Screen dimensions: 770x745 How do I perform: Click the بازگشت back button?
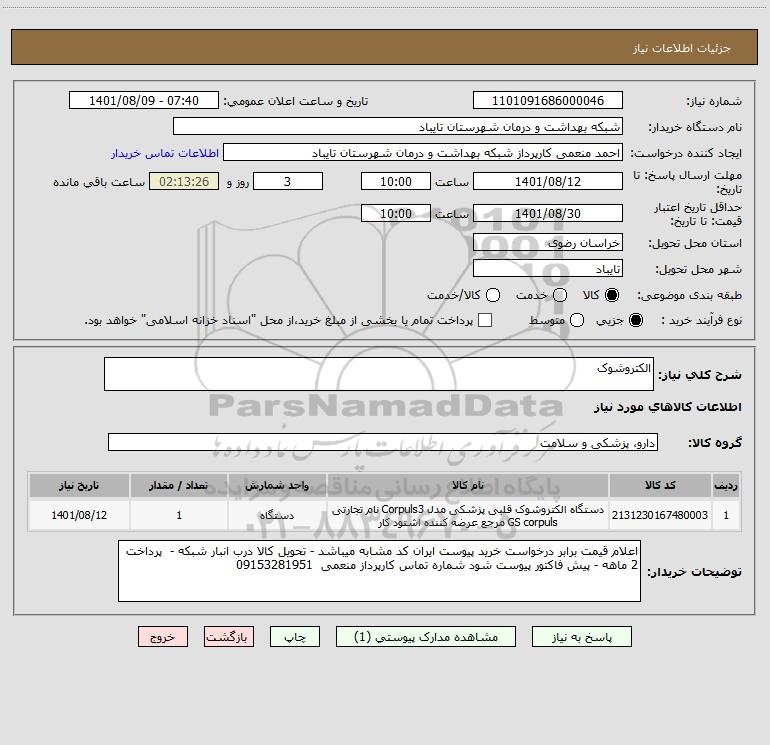click(x=229, y=637)
